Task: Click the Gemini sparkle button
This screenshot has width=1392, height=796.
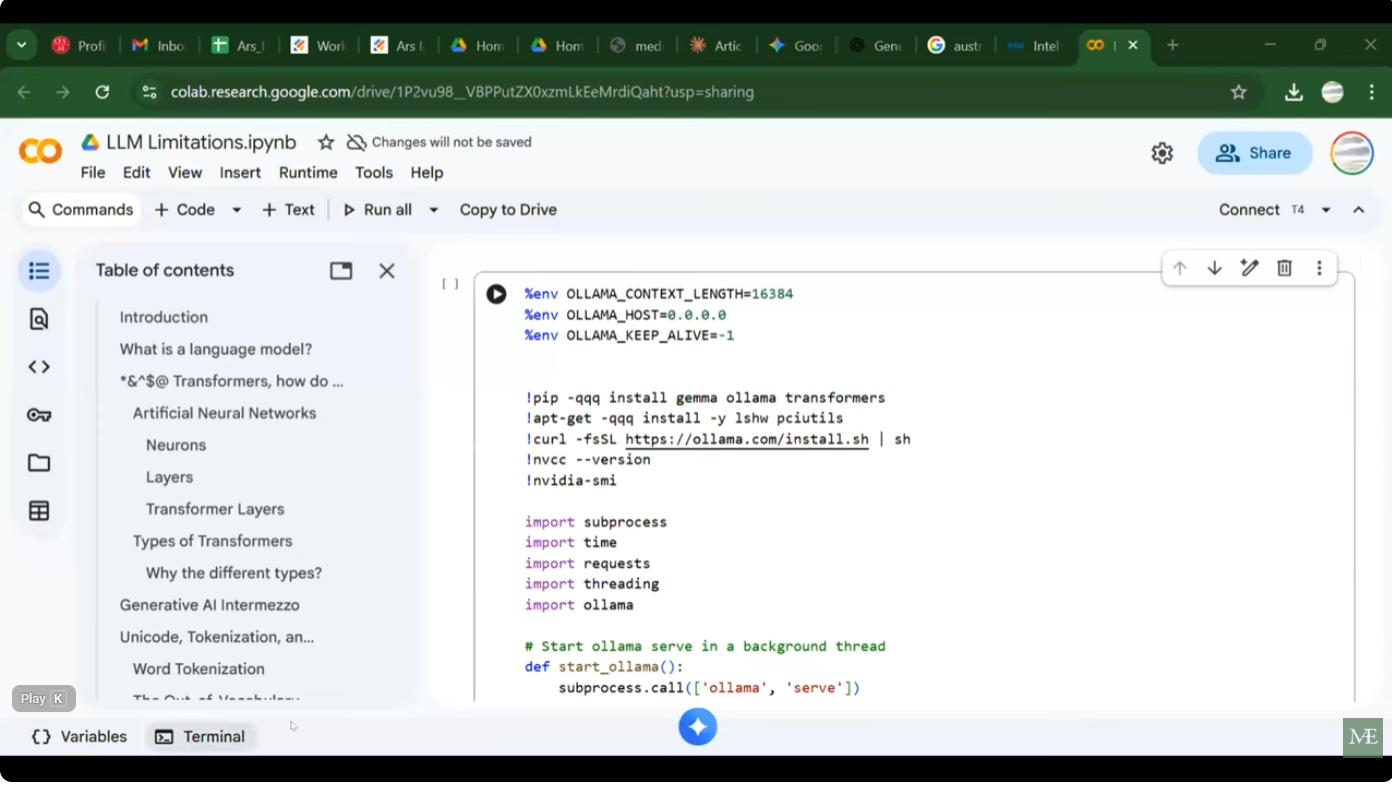Action: [x=698, y=727]
